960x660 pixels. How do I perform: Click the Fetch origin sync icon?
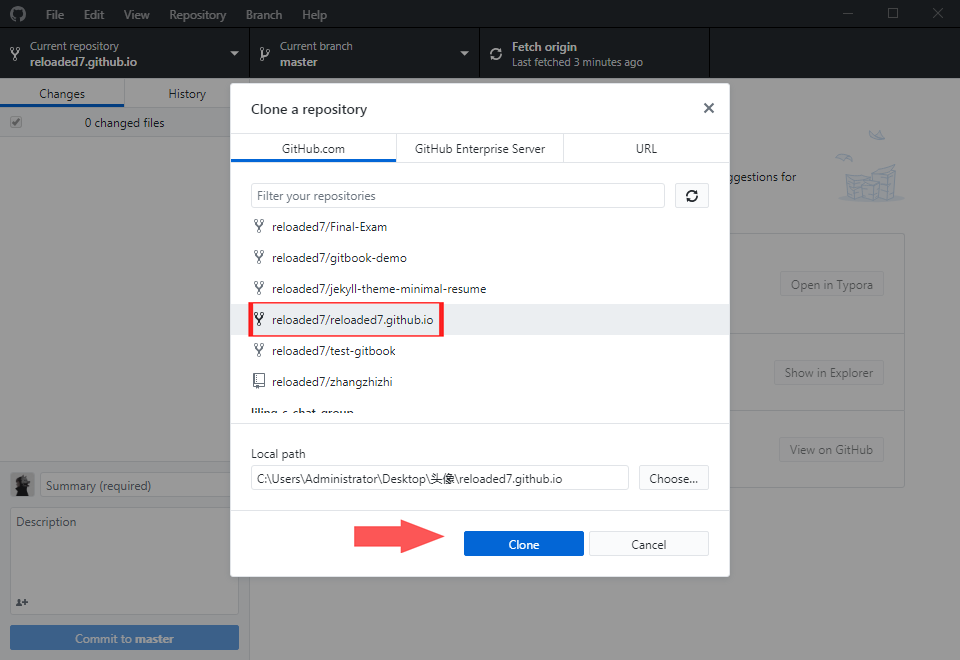tap(496, 54)
